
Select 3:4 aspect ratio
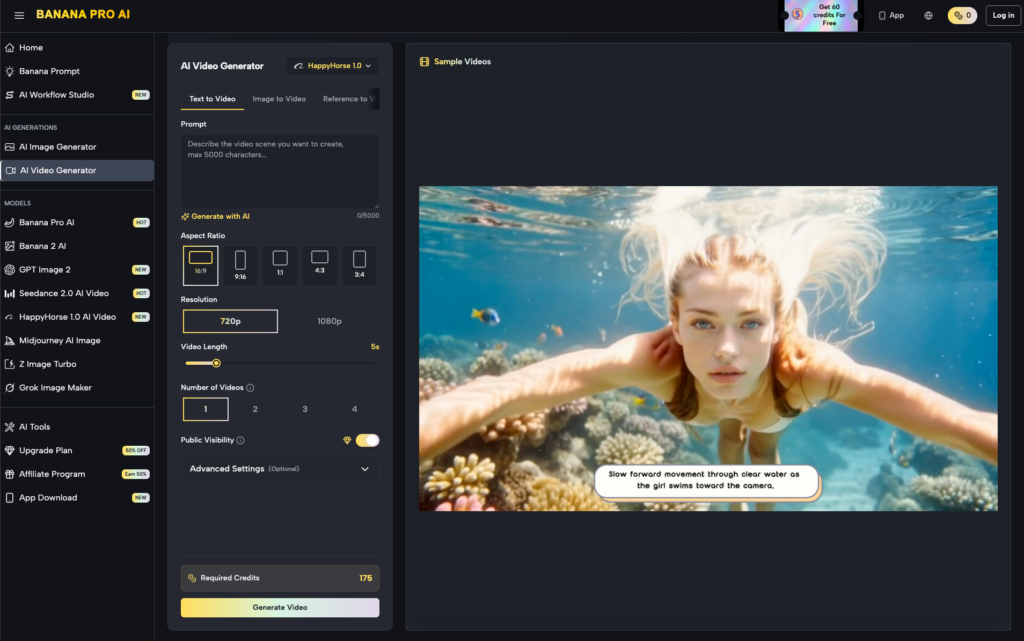coord(359,265)
